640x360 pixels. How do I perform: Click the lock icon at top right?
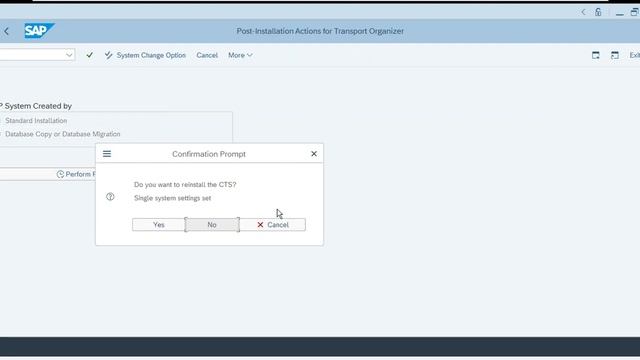click(x=598, y=12)
